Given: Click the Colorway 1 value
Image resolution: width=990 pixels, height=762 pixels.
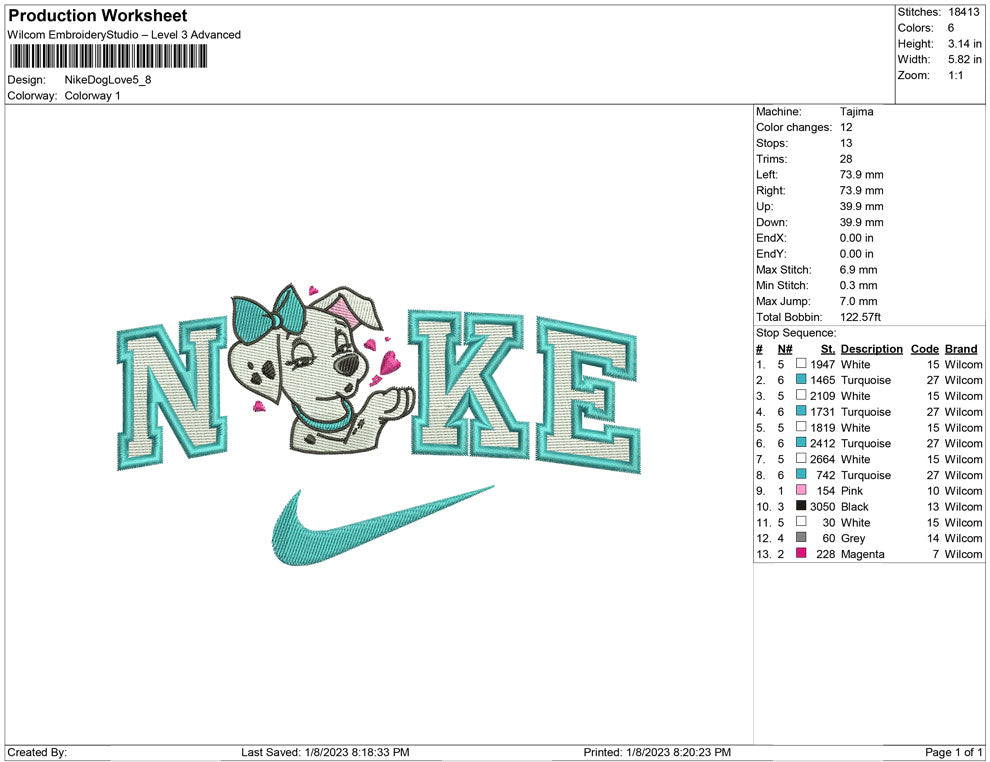Looking at the screenshot, I should [92, 95].
